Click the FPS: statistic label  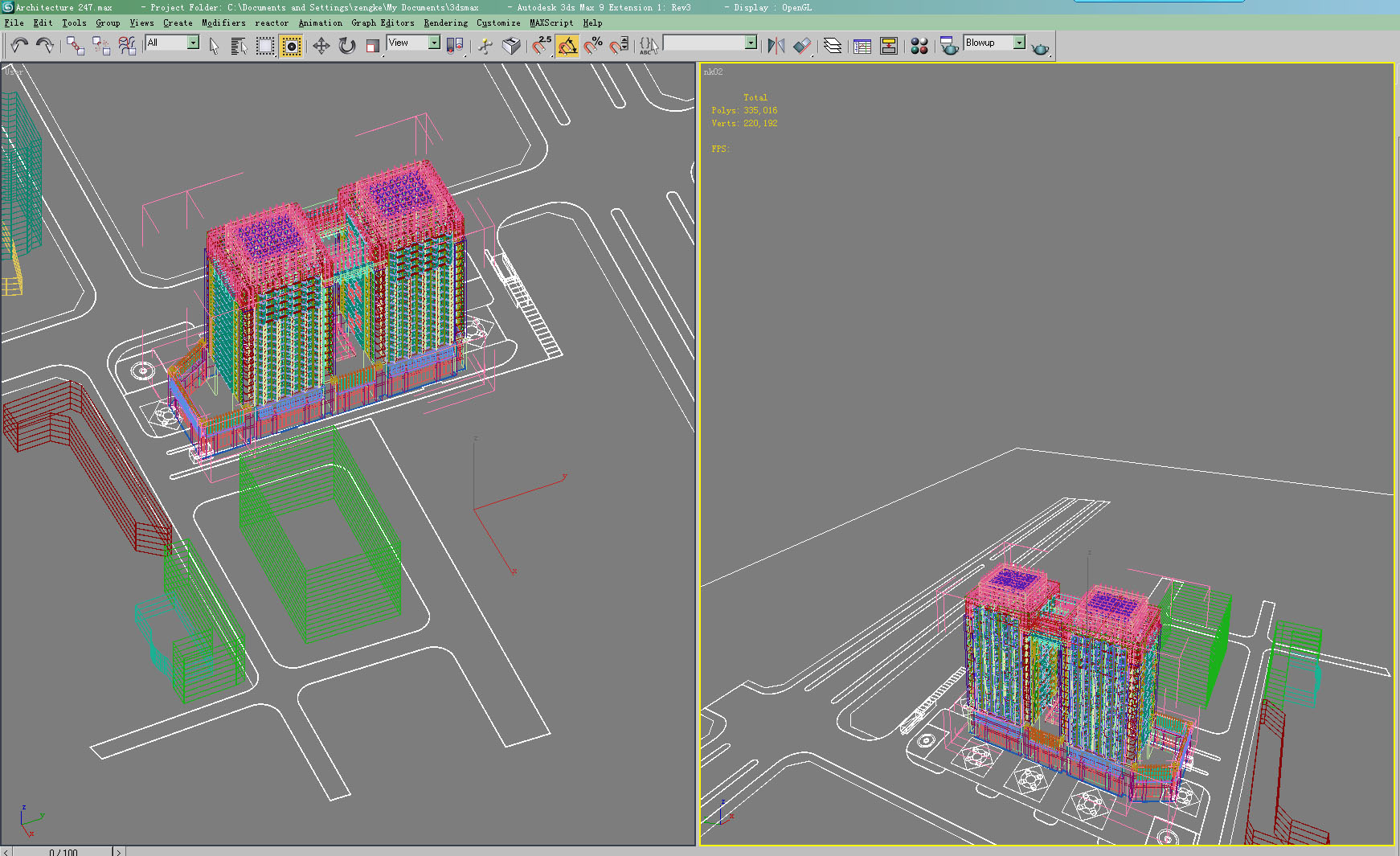click(719, 149)
